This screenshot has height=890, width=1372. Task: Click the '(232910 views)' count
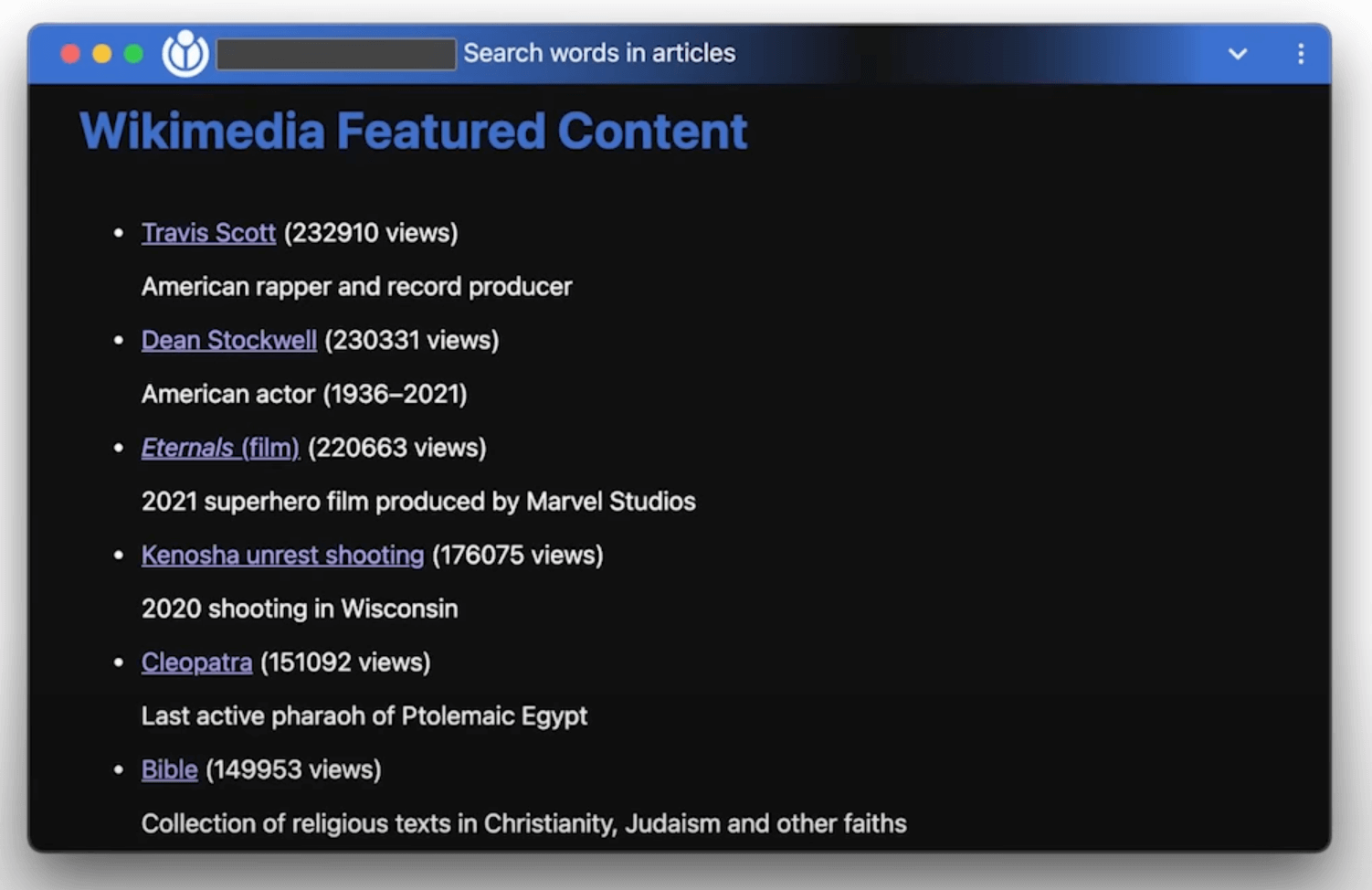[371, 233]
